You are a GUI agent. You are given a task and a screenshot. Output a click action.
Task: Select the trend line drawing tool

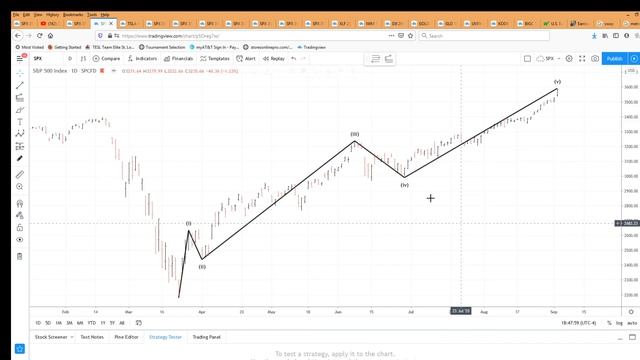(20, 85)
